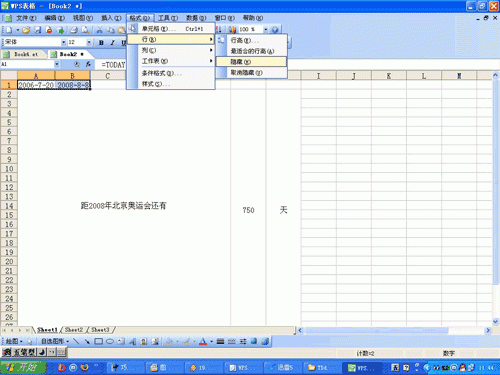Viewport: 500px width, 375px height.
Task: Click the Line Style icon
Action: [x=220, y=341]
